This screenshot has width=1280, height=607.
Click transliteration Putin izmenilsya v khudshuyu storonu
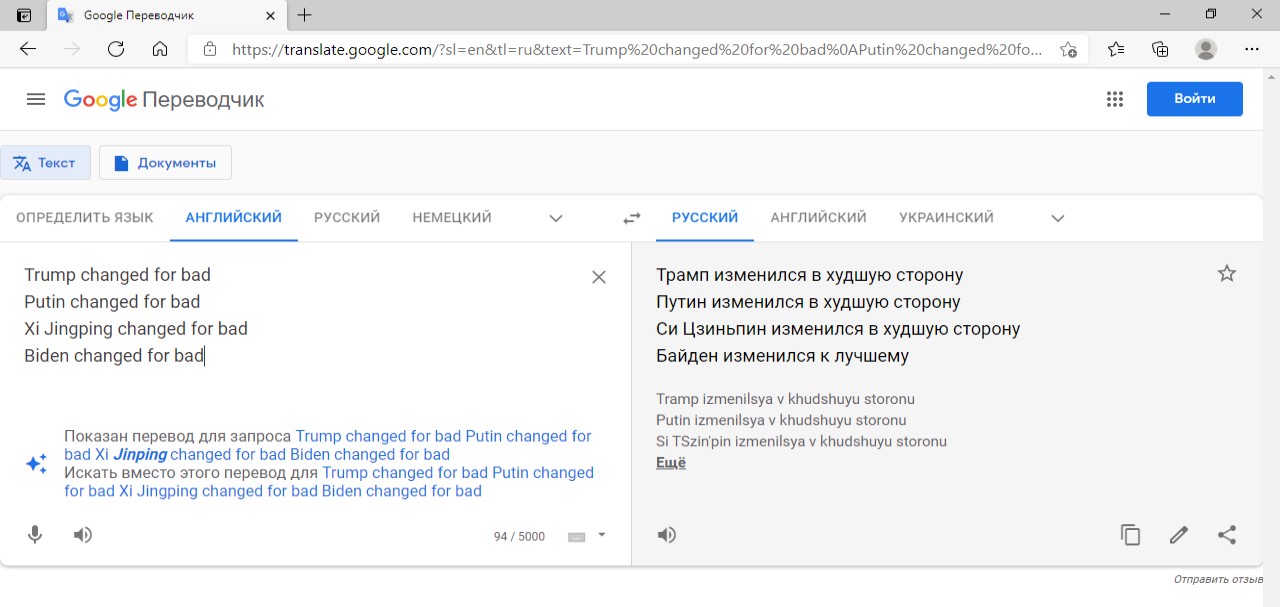point(781,420)
